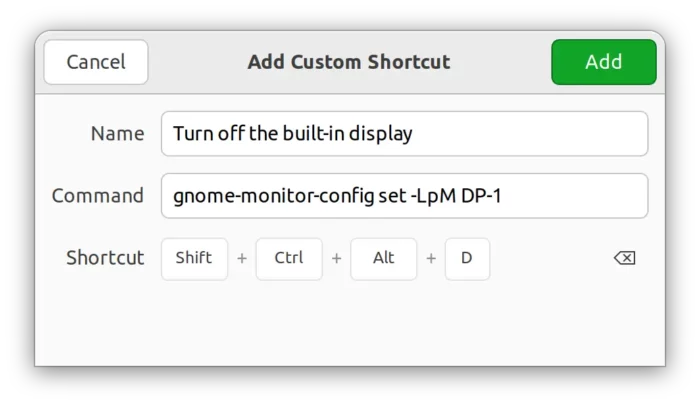The width and height of the screenshot is (700, 405).
Task: Click the Add Custom Shortcut title
Action: [349, 62]
